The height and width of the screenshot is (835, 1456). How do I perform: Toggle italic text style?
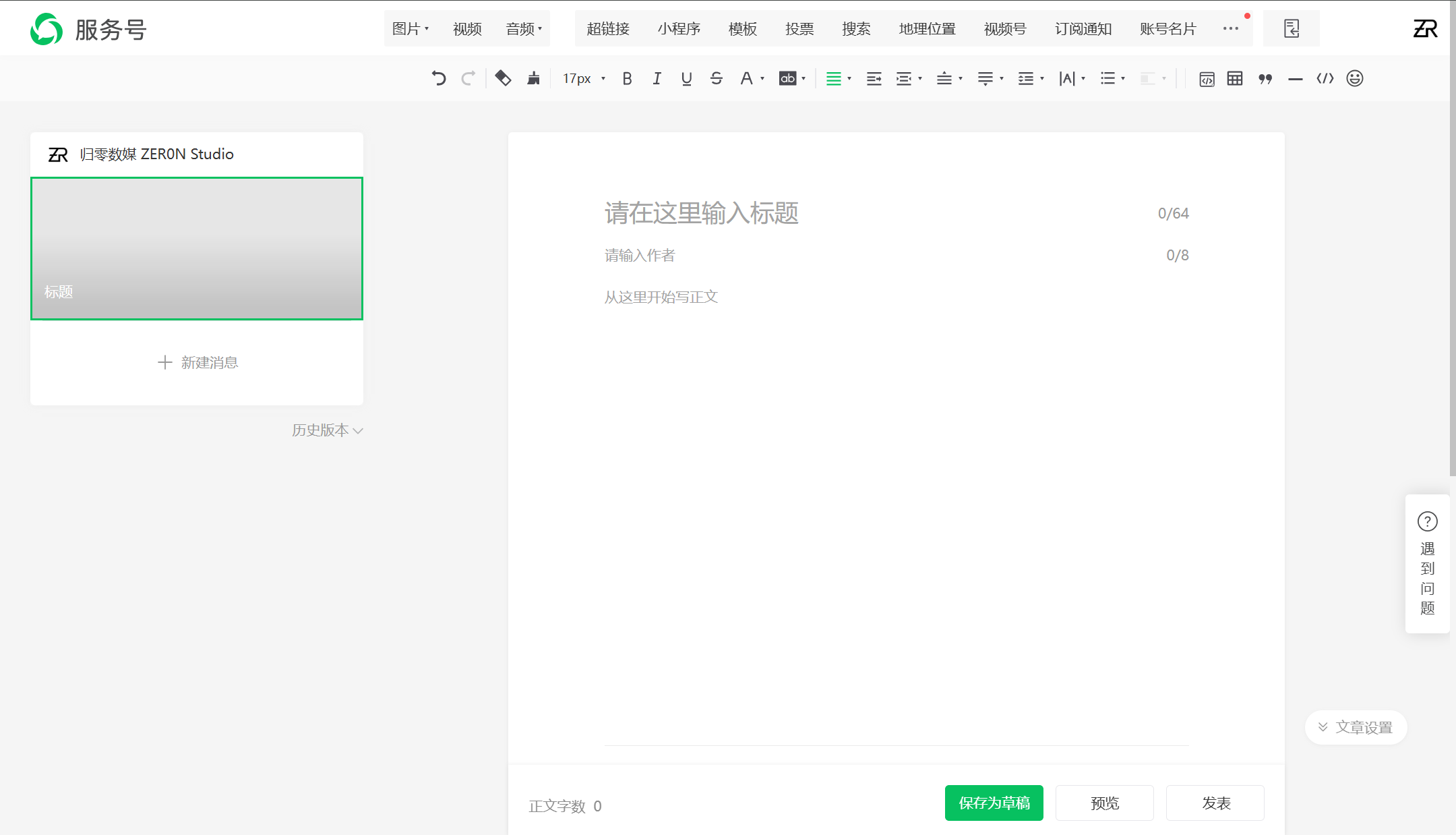657,78
